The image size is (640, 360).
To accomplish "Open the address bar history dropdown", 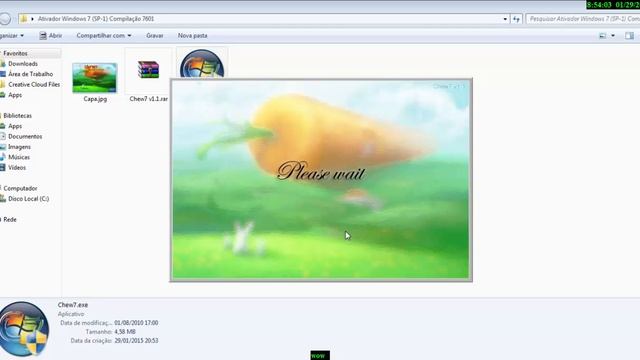I will coord(505,19).
